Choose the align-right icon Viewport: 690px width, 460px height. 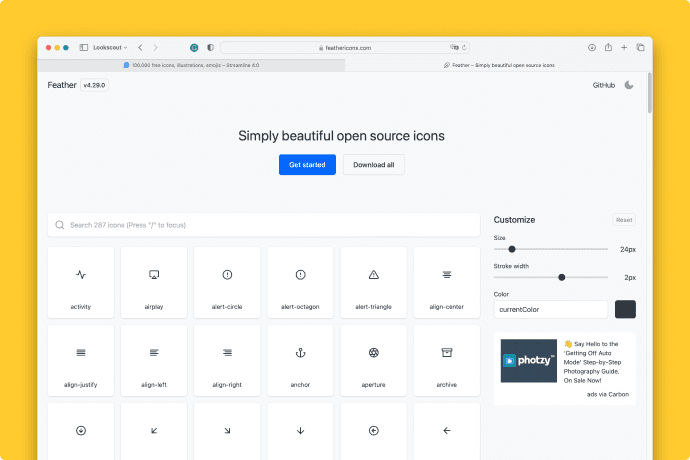(227, 360)
